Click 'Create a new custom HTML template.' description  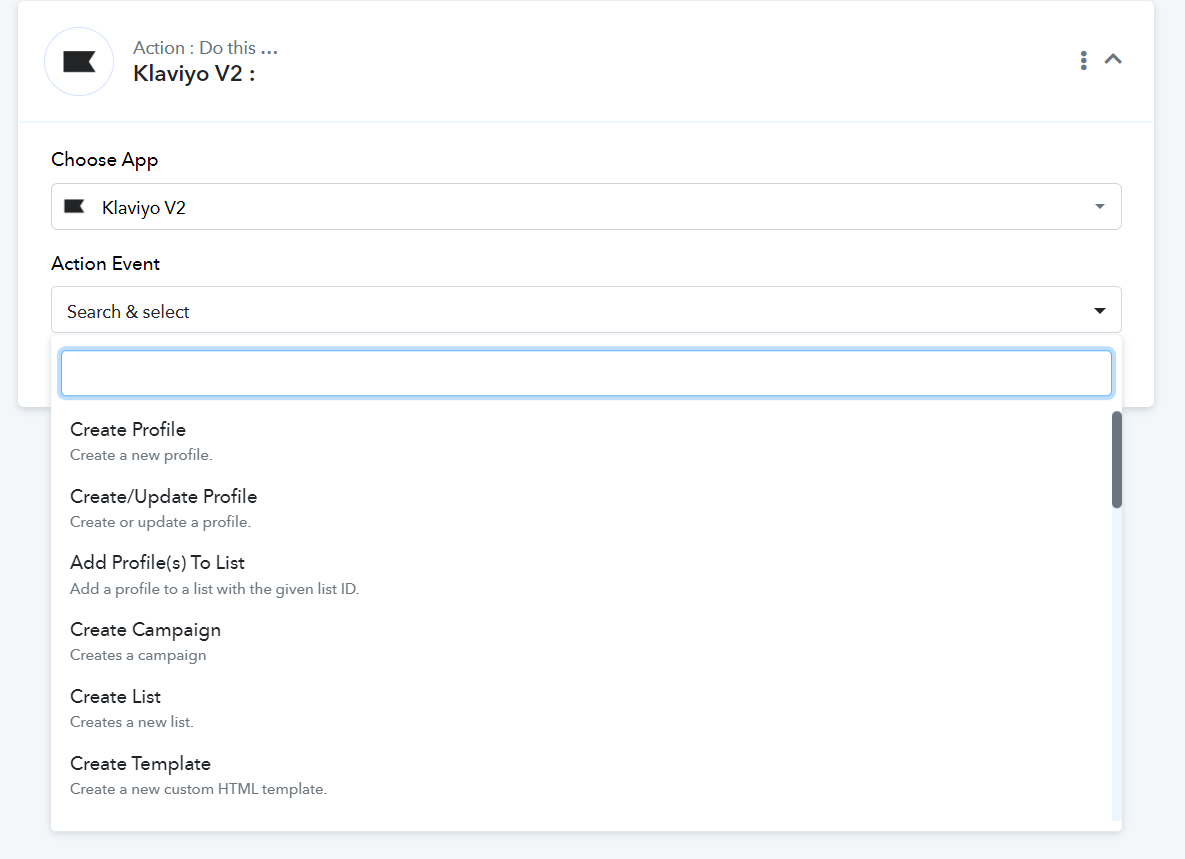click(199, 789)
